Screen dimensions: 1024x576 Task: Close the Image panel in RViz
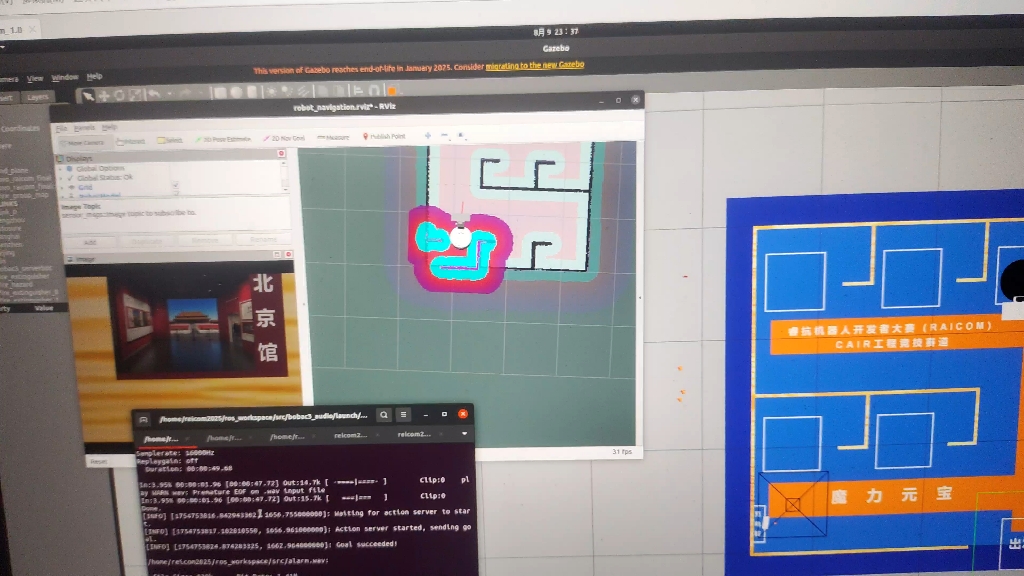pos(288,254)
